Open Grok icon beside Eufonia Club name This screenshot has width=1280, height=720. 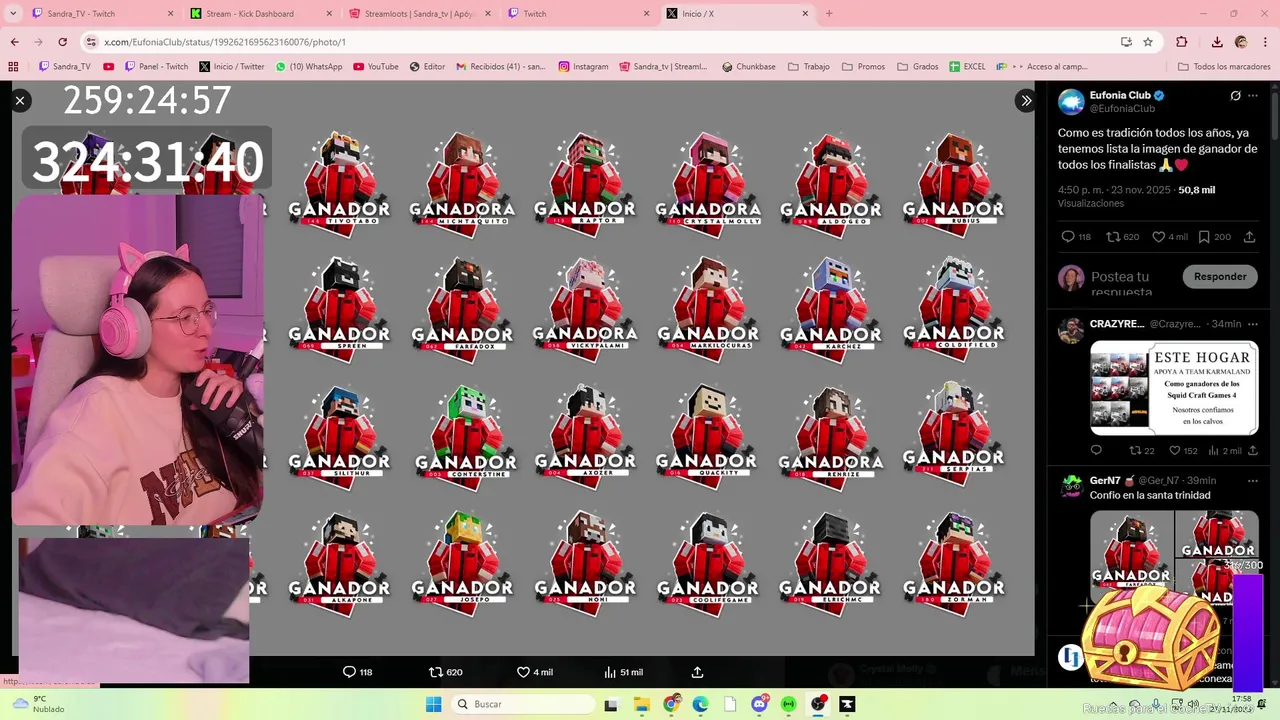click(x=1236, y=96)
